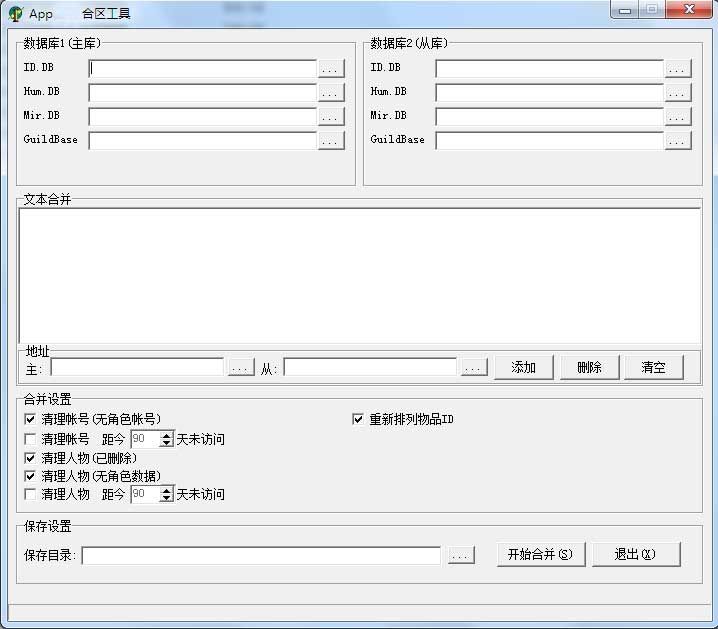Toggle 重新排列物品ID checkbox

pyautogui.click(x=358, y=419)
